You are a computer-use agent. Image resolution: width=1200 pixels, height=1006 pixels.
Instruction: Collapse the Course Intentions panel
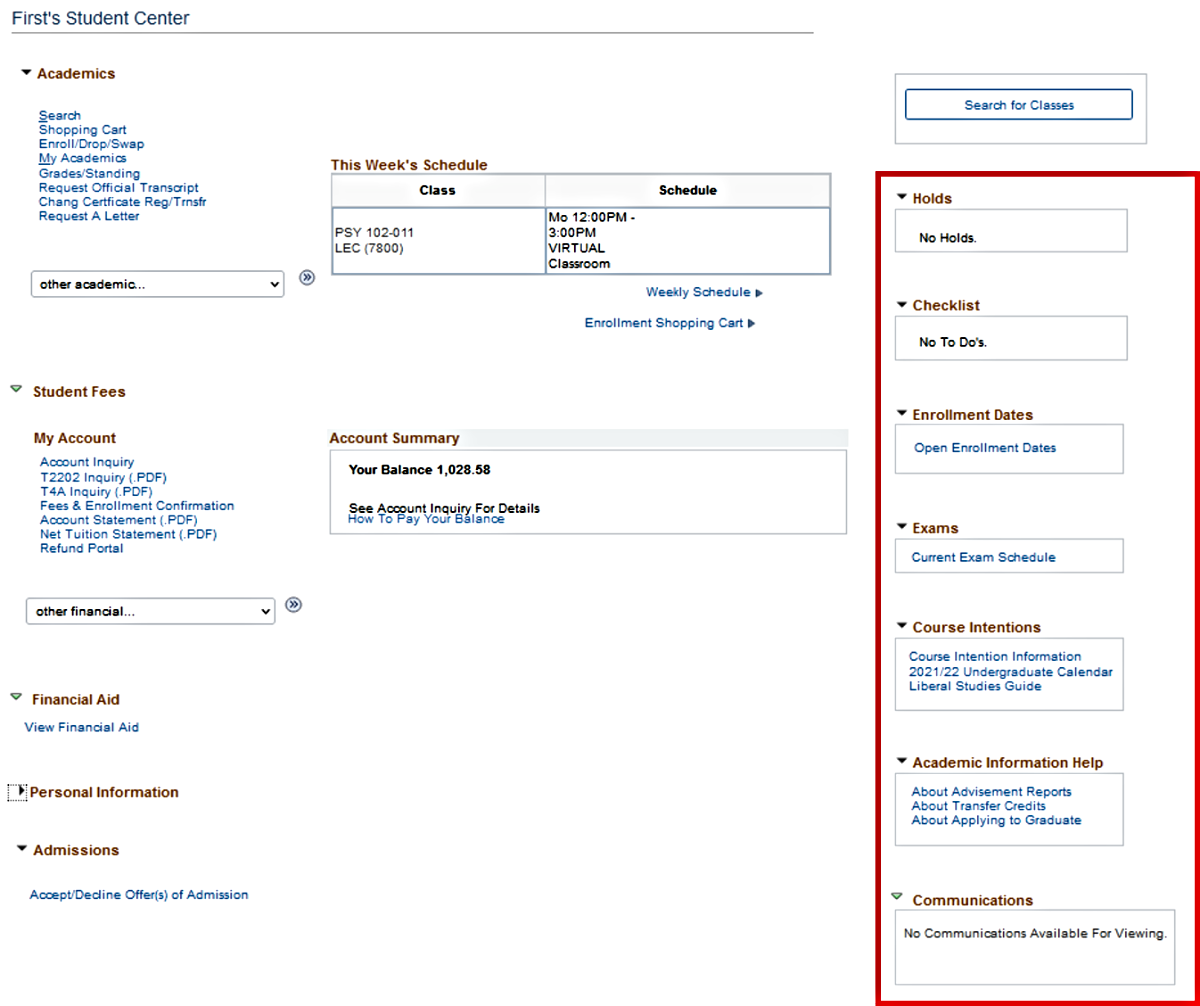pyautogui.click(x=902, y=626)
